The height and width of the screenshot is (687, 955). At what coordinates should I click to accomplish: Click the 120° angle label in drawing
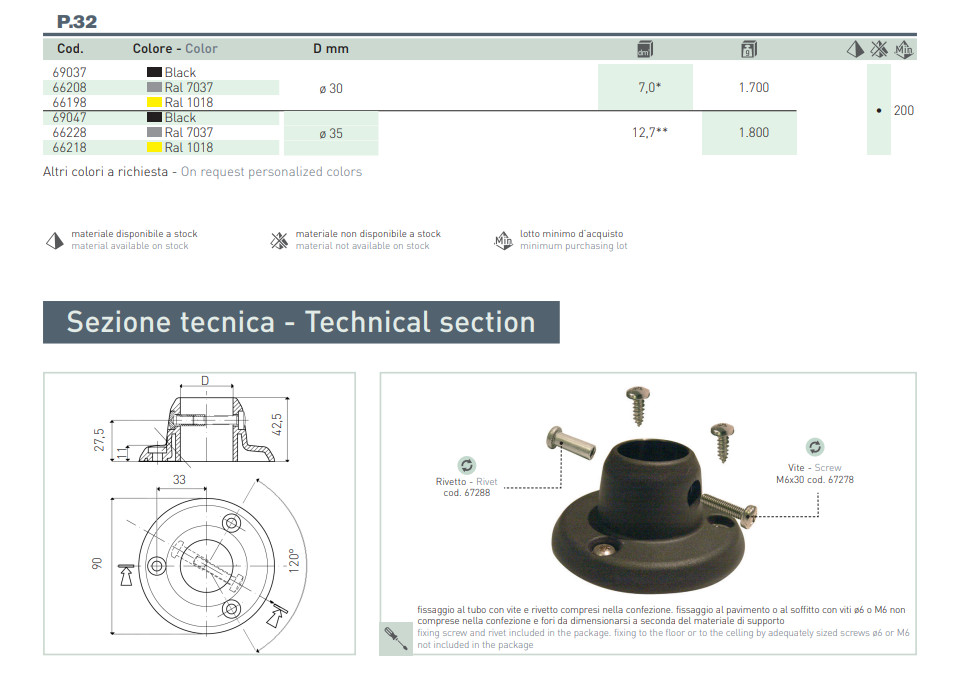[x=294, y=560]
